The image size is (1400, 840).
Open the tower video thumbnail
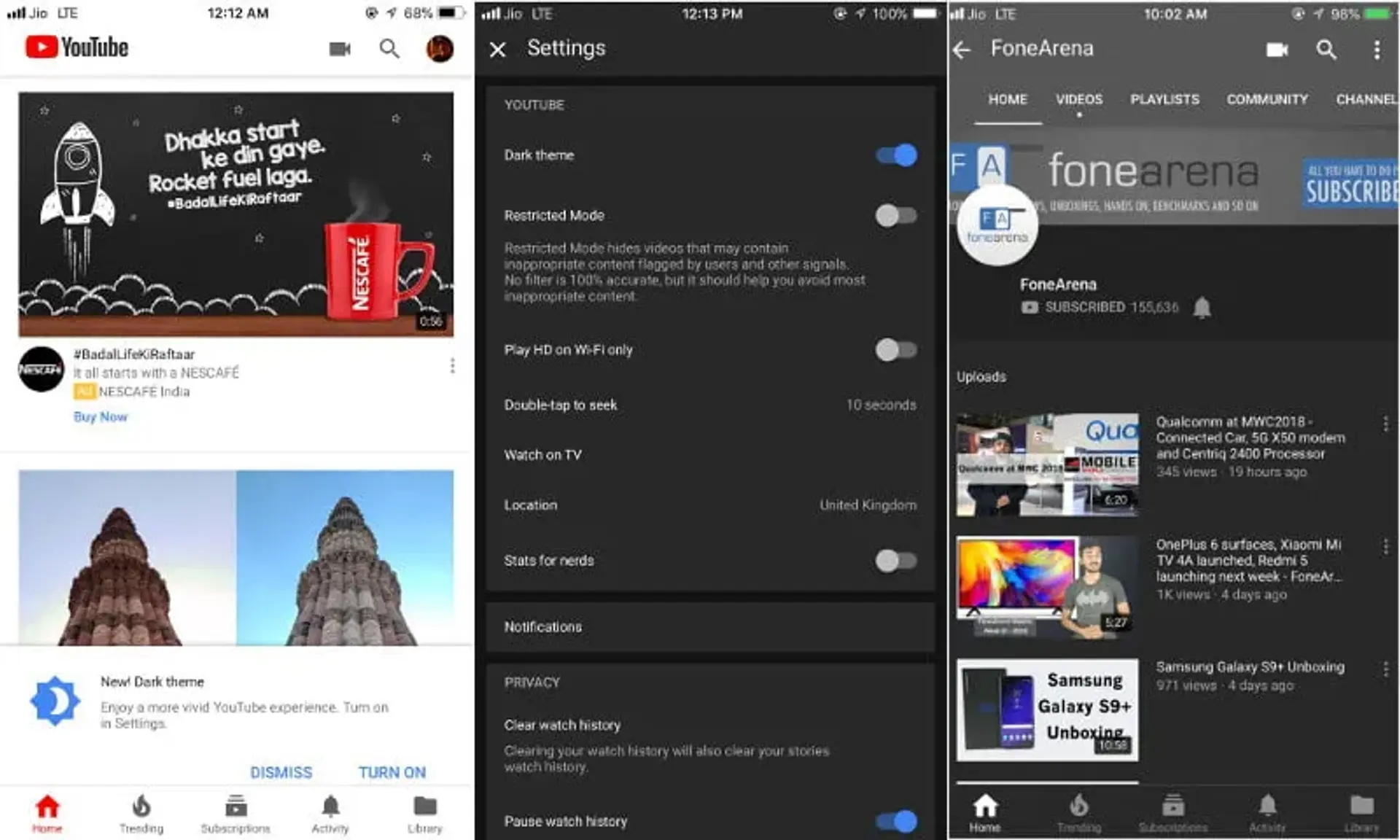tap(236, 558)
